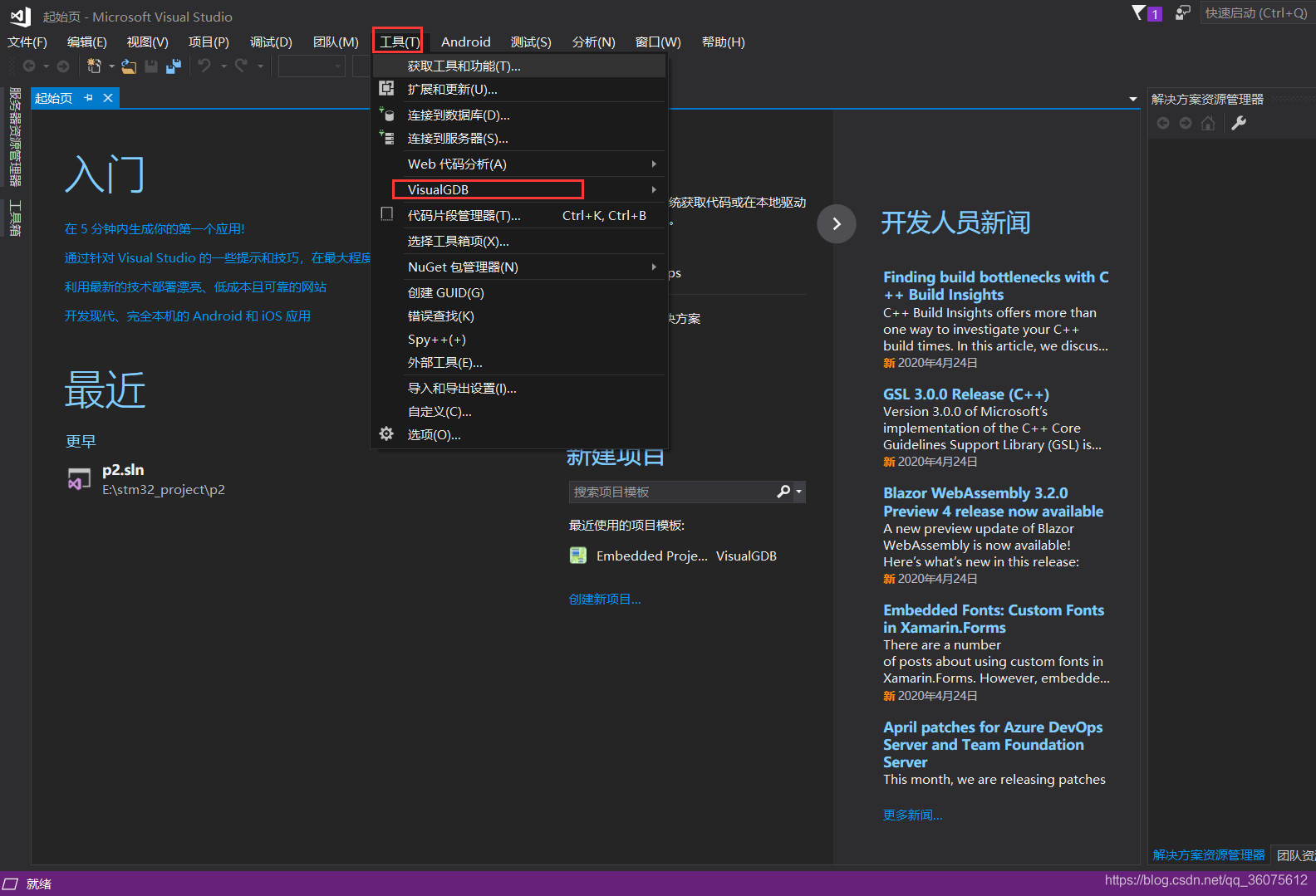Viewport: 1316px width, 896px height.
Task: Open the new project dropdown arrow
Action: [111, 66]
